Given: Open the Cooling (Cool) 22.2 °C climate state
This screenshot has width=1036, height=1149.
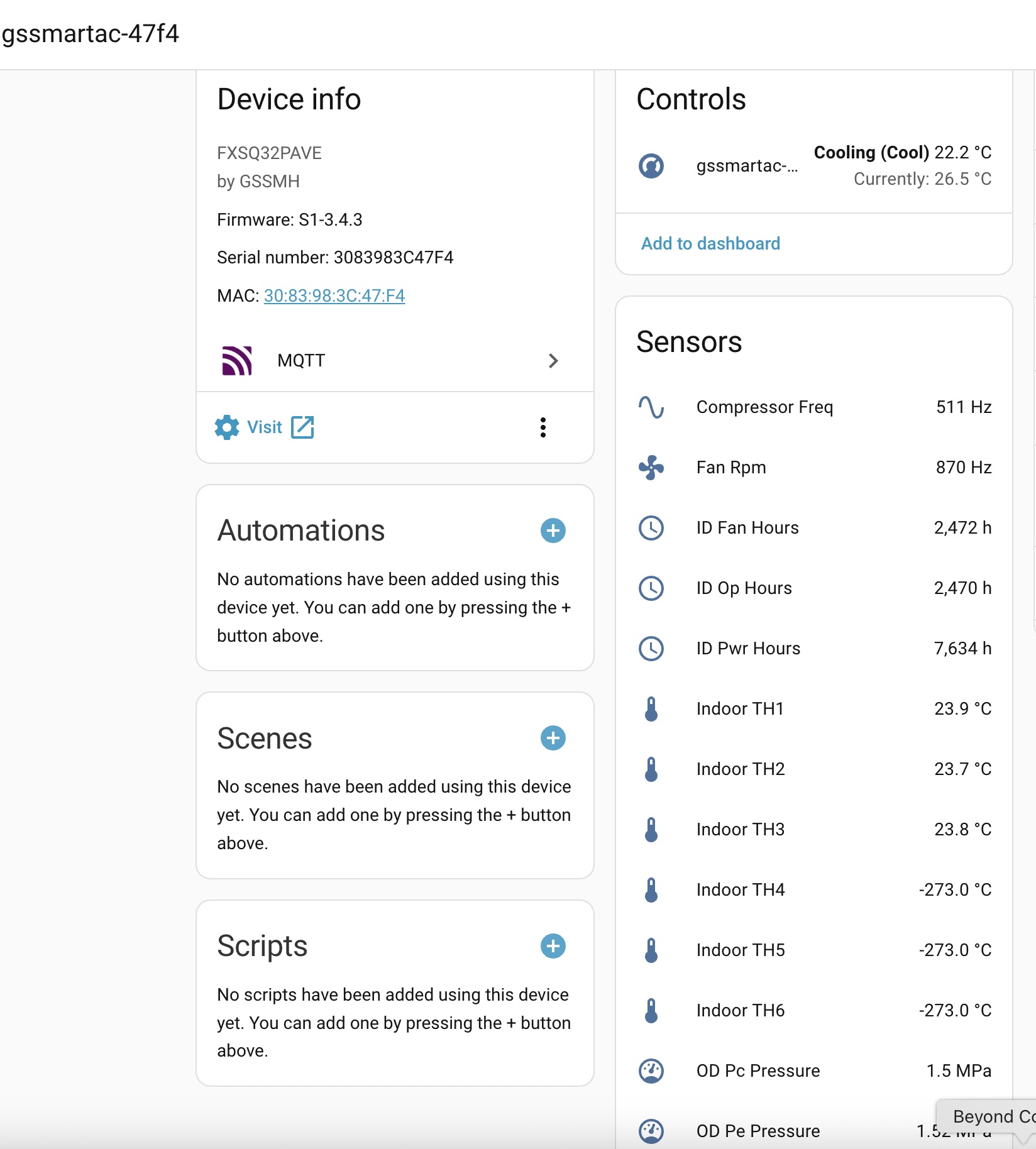Looking at the screenshot, I should 902,153.
